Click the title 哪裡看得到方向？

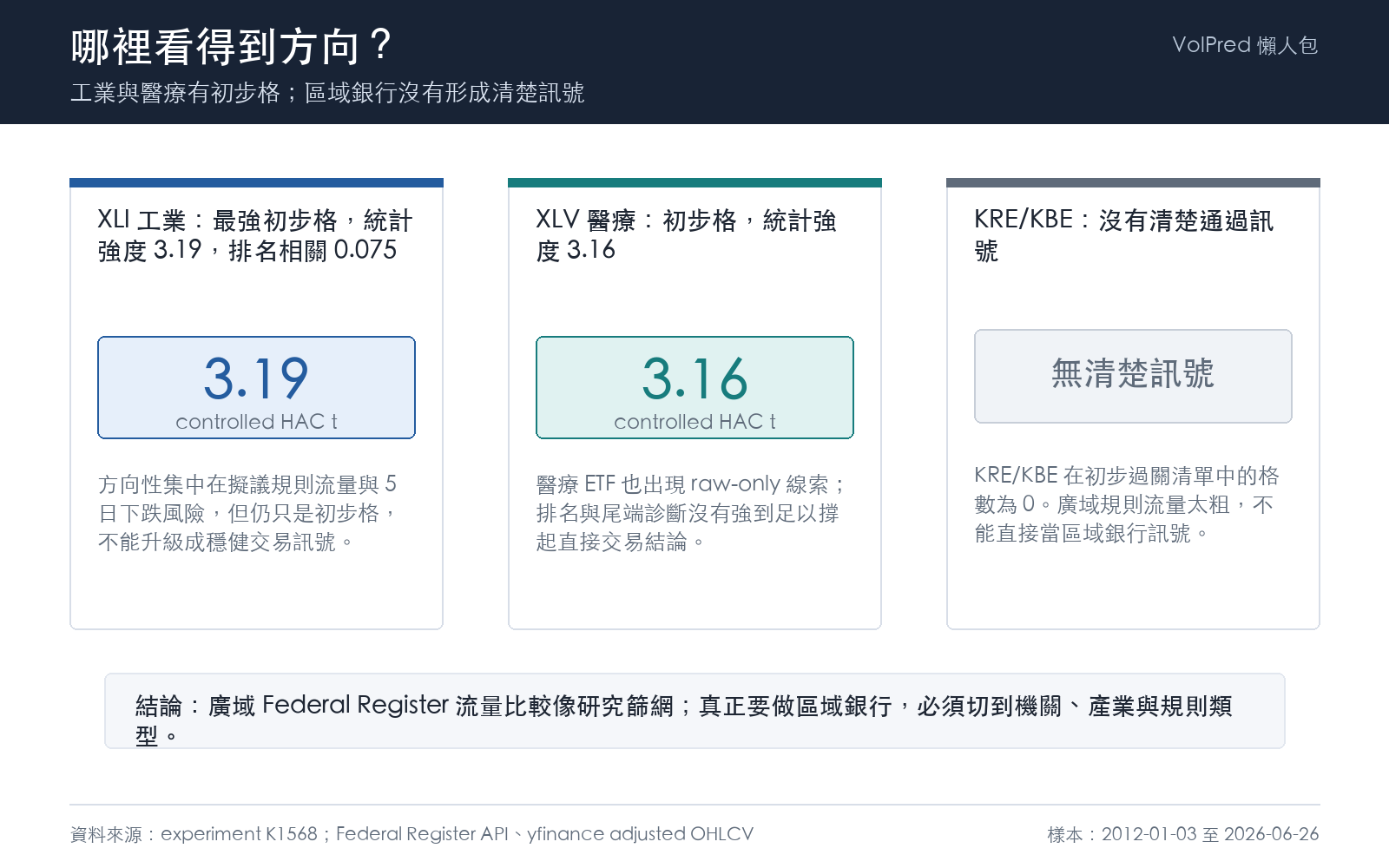233,46
